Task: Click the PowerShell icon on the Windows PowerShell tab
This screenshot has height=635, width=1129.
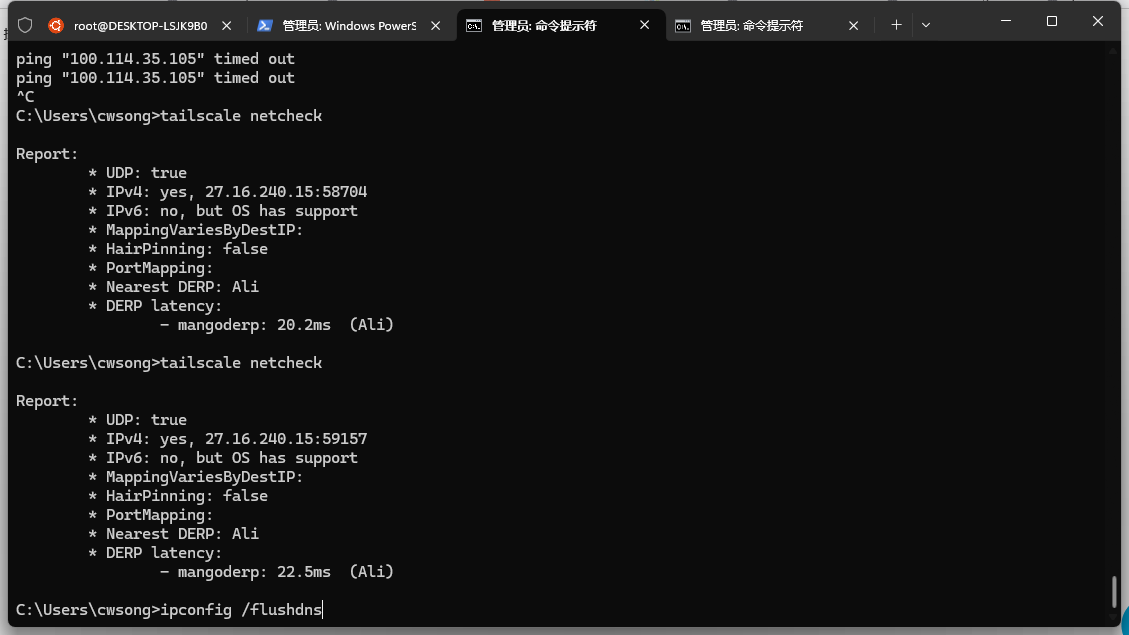Action: click(264, 26)
